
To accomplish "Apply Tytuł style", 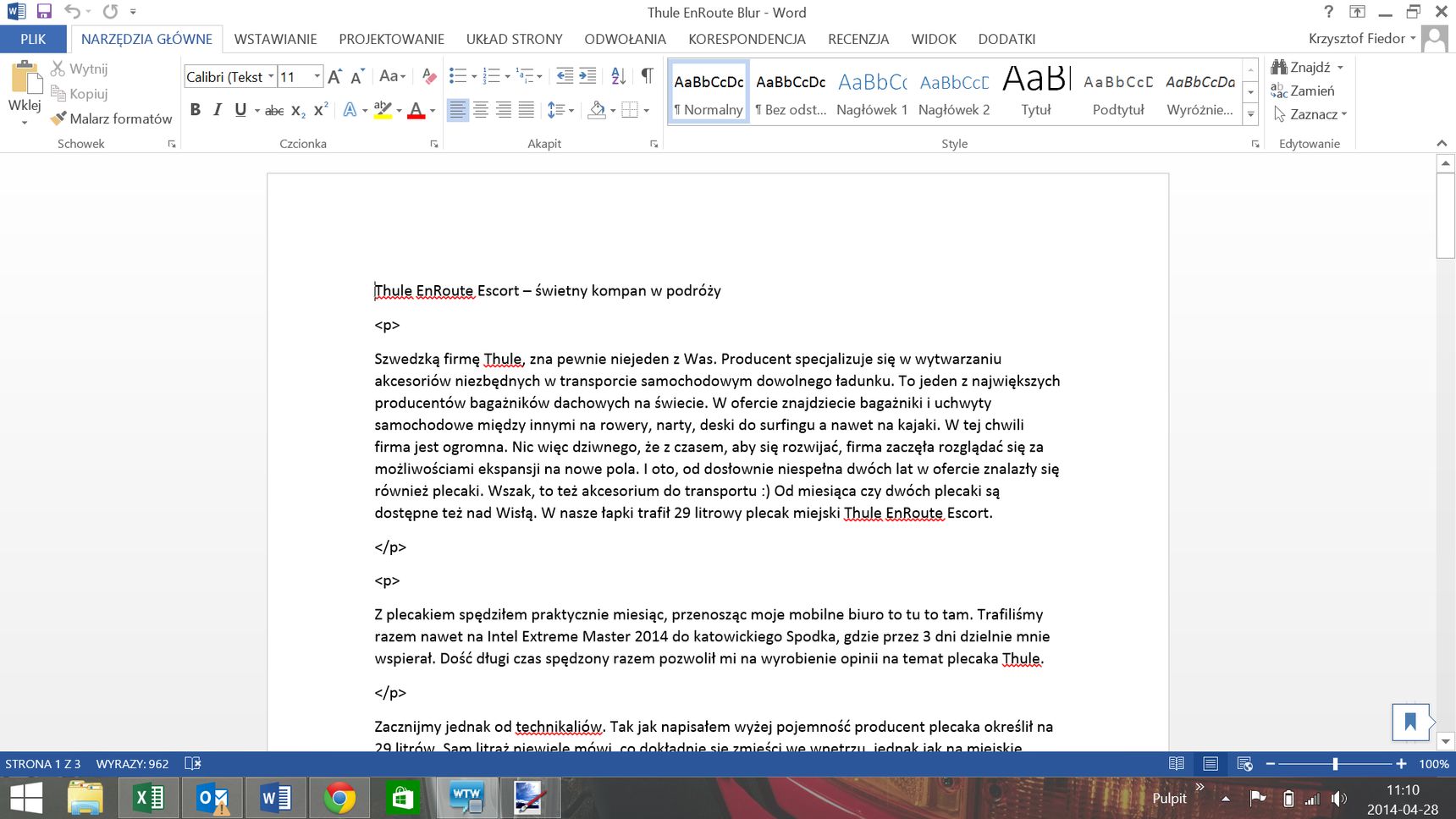I will pyautogui.click(x=1036, y=92).
